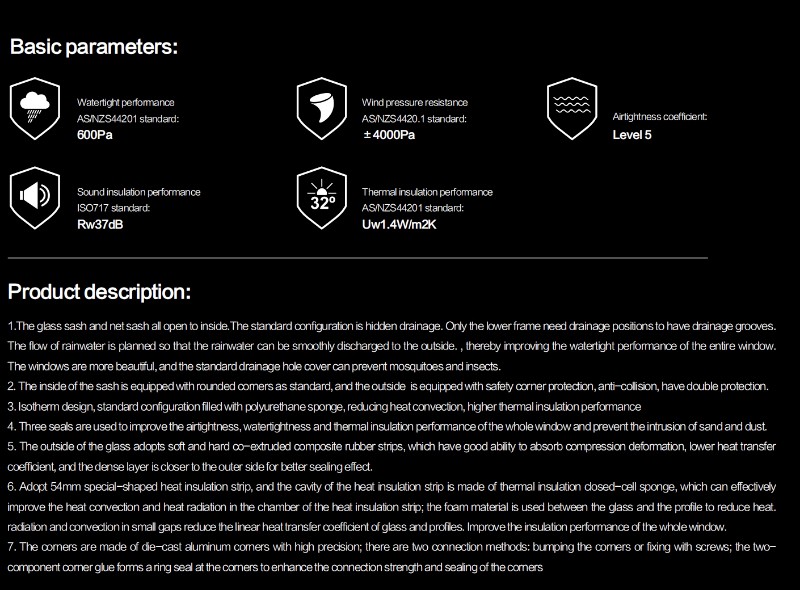The width and height of the screenshot is (800, 590).
Task: Click the 'Thermal insulation performance' label
Action: pos(427,192)
